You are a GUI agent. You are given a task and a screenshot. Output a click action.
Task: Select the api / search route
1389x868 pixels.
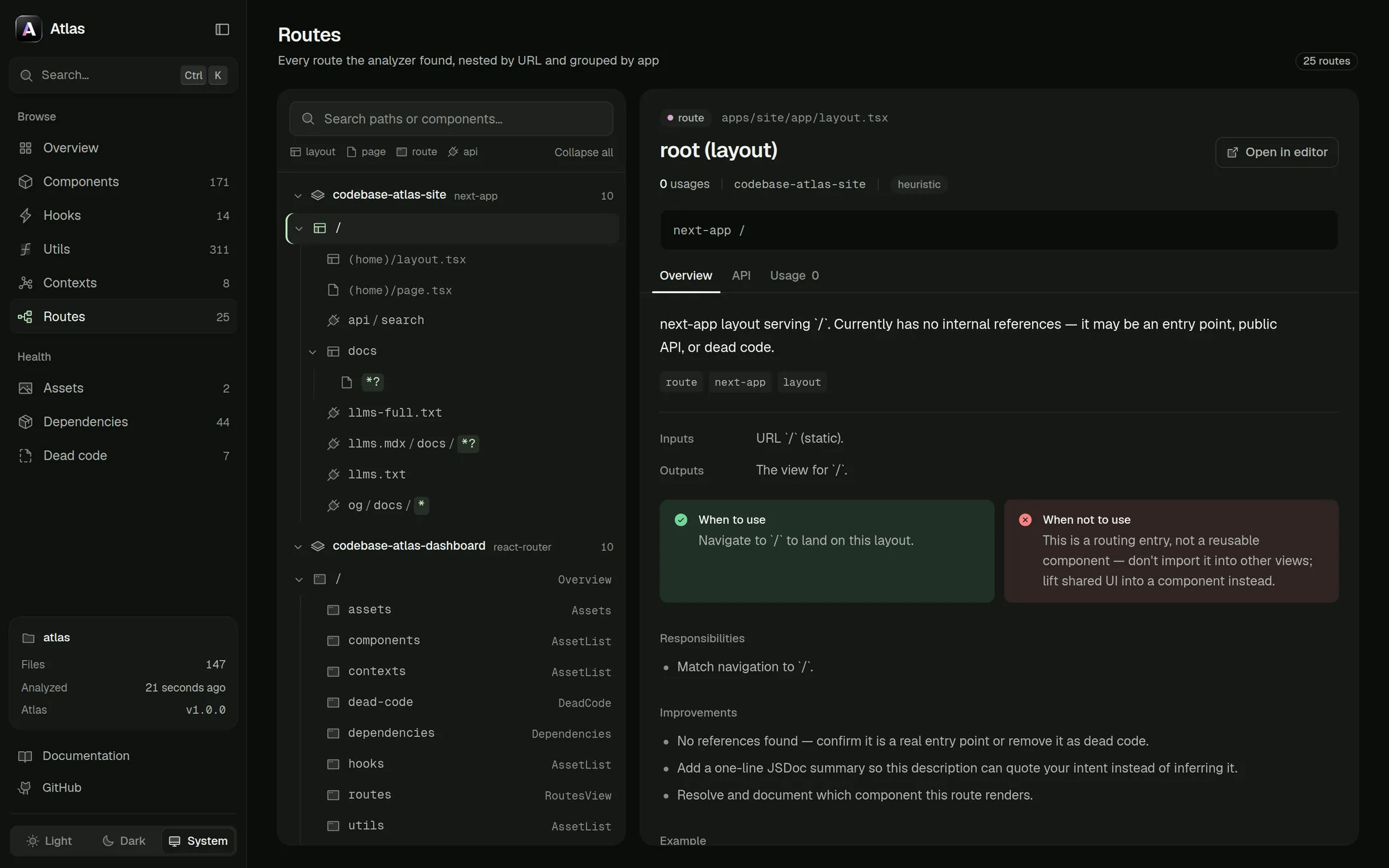(466, 320)
